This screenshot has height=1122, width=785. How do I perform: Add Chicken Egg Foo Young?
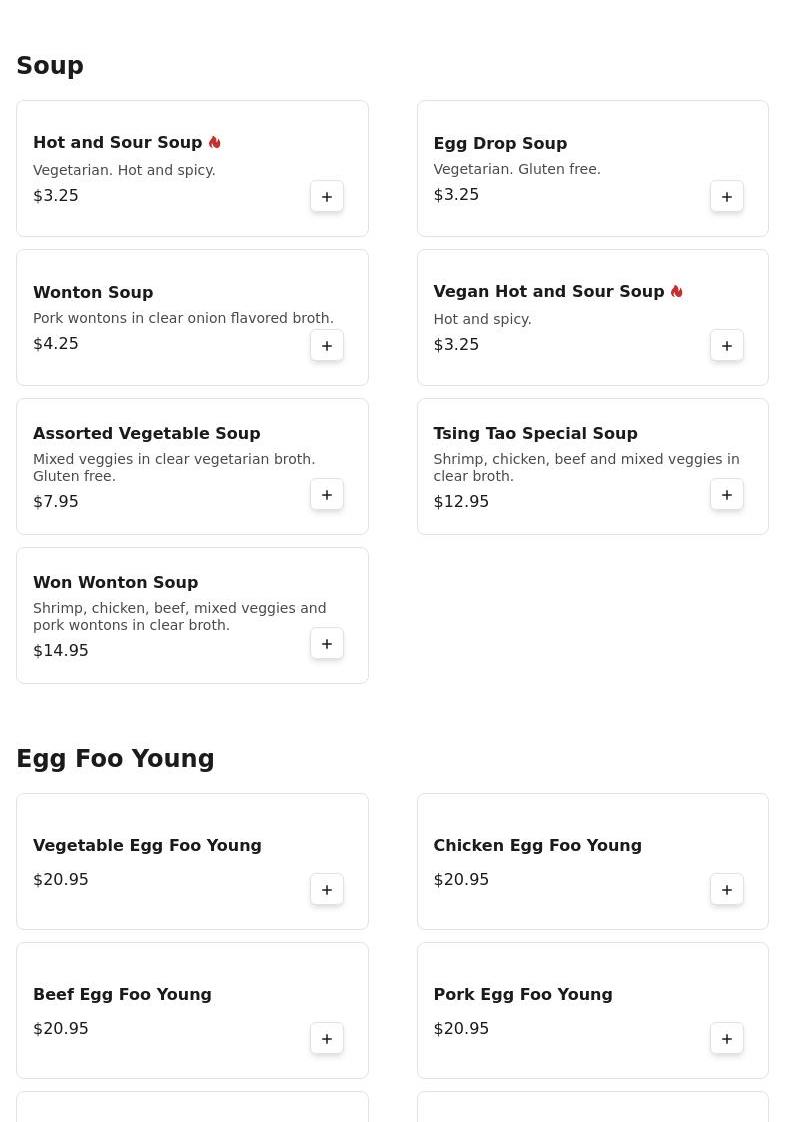pyautogui.click(x=727, y=890)
